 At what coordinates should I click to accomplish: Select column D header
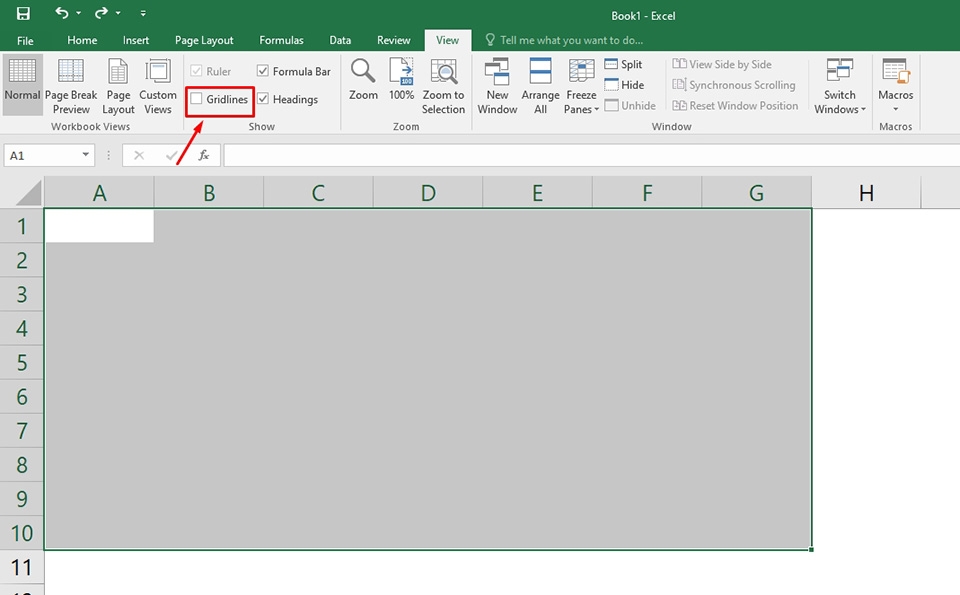click(x=428, y=193)
